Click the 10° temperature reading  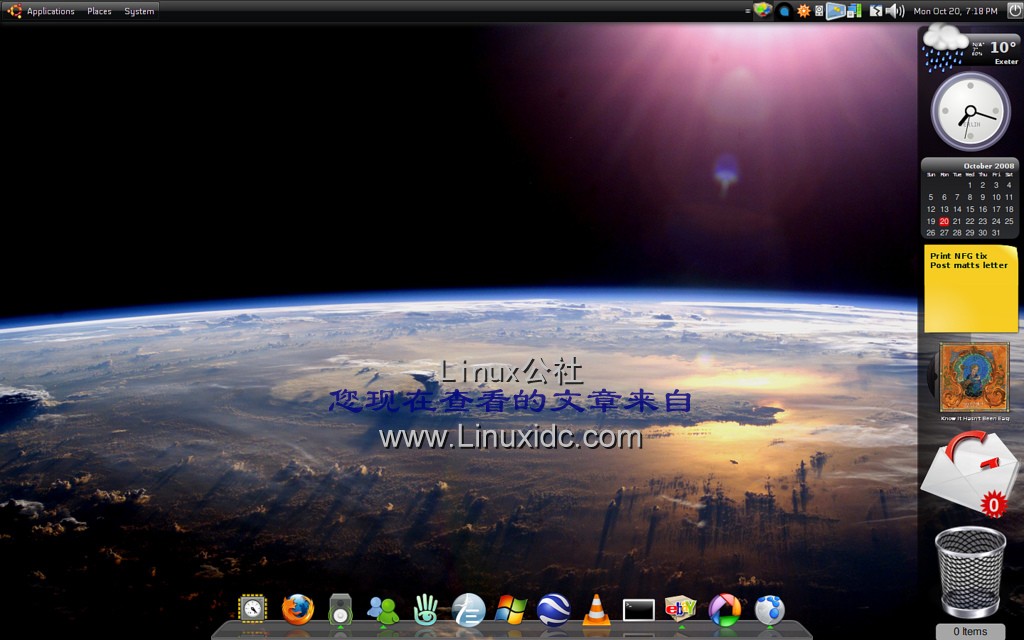pos(1003,47)
